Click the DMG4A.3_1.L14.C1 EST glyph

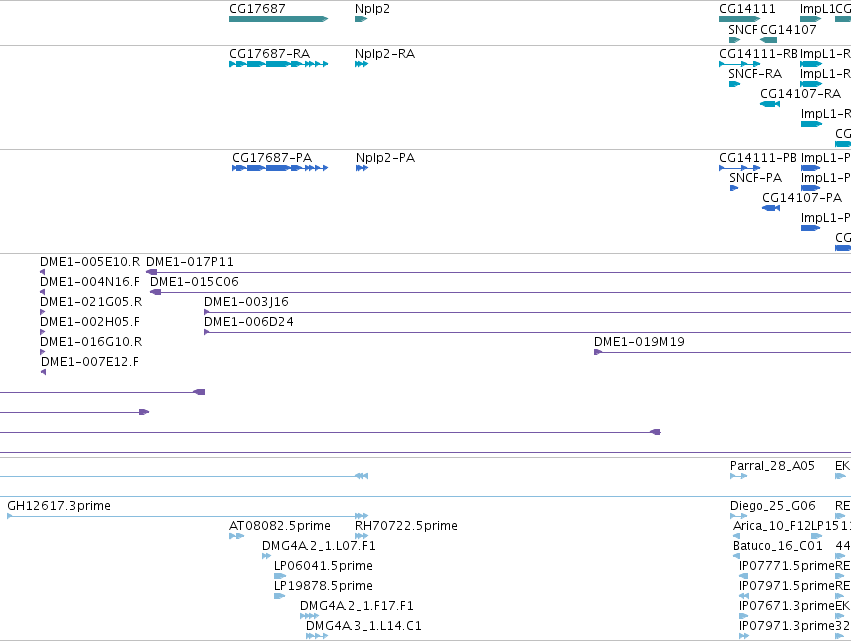317,636
